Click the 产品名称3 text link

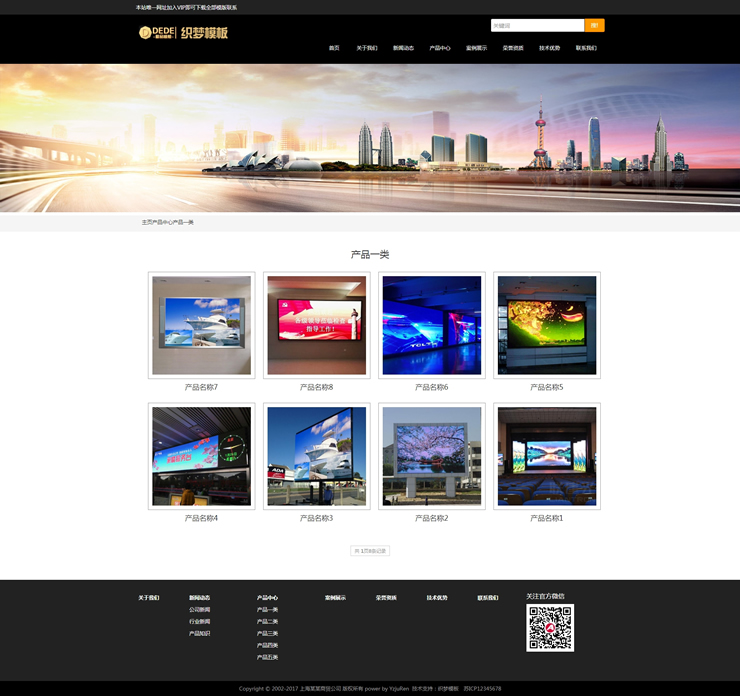tap(316, 518)
